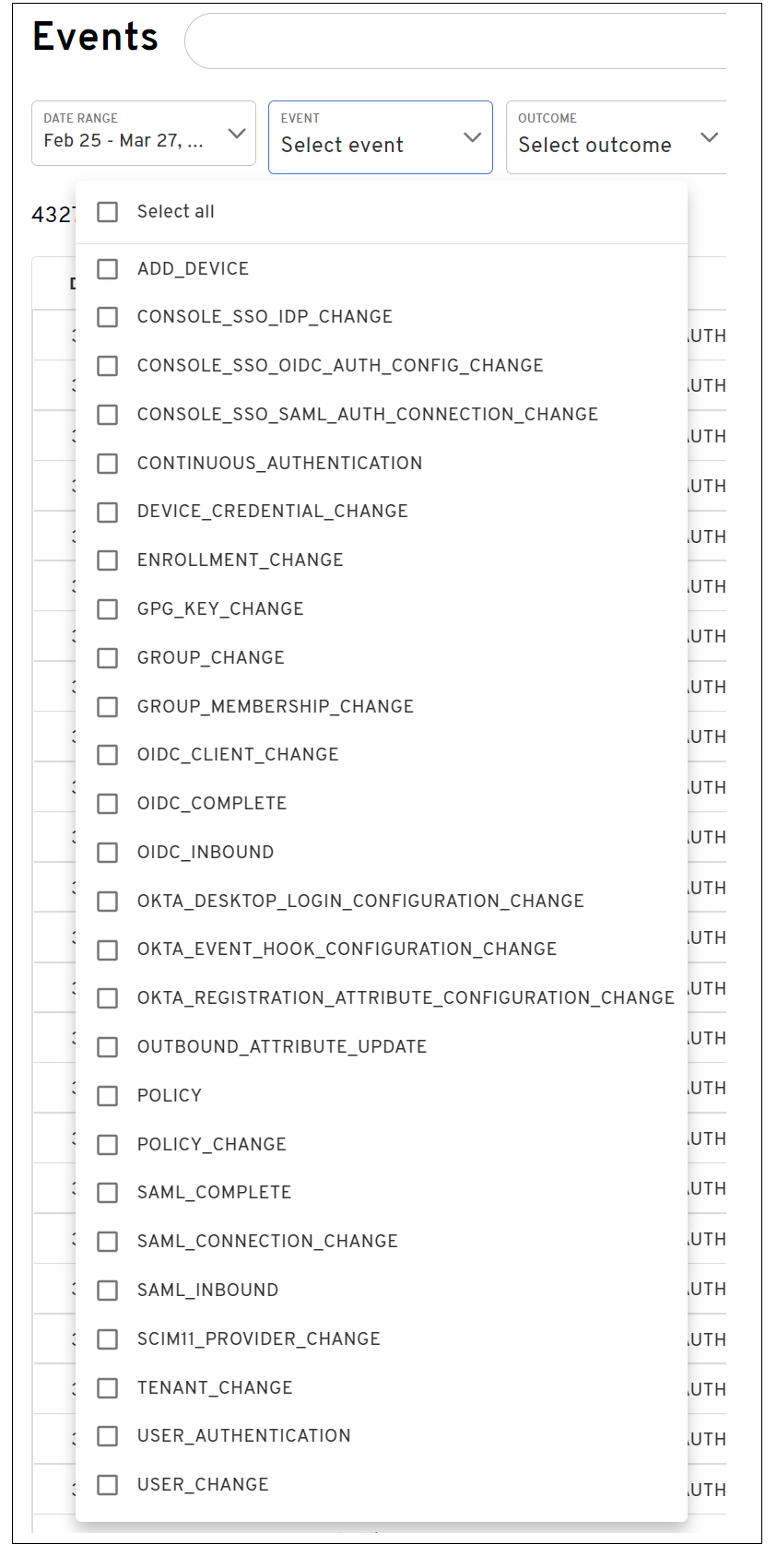This screenshot has height=1568, width=777.
Task: Check the Select all checkbox
Action: (x=107, y=211)
